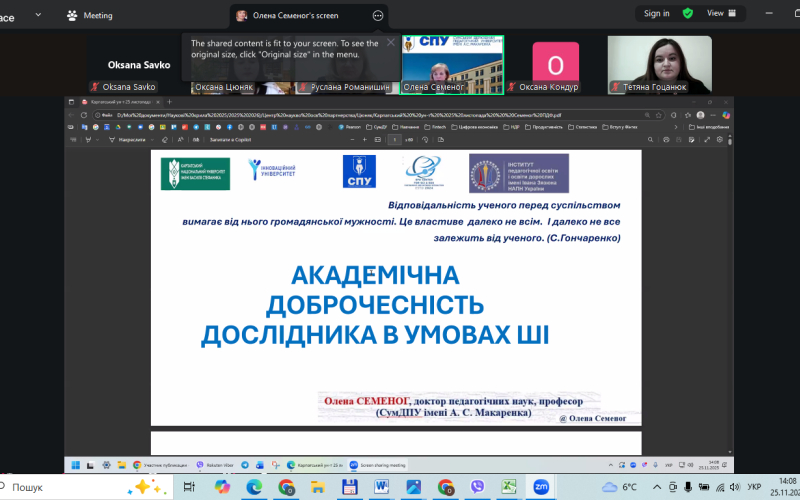Select Олена Семеног video thumbnail
This screenshot has width=800, height=500.
coord(453,65)
